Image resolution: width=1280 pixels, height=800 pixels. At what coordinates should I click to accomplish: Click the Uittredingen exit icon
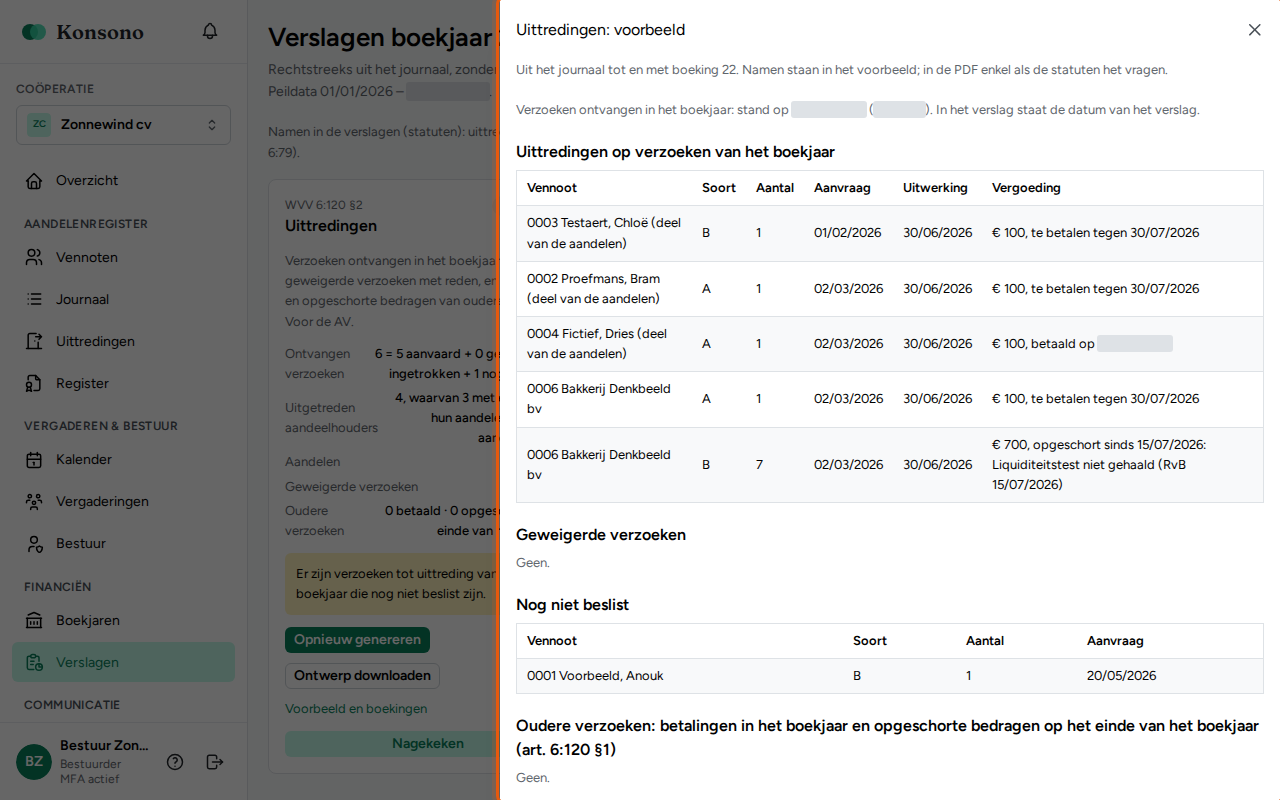tap(34, 341)
